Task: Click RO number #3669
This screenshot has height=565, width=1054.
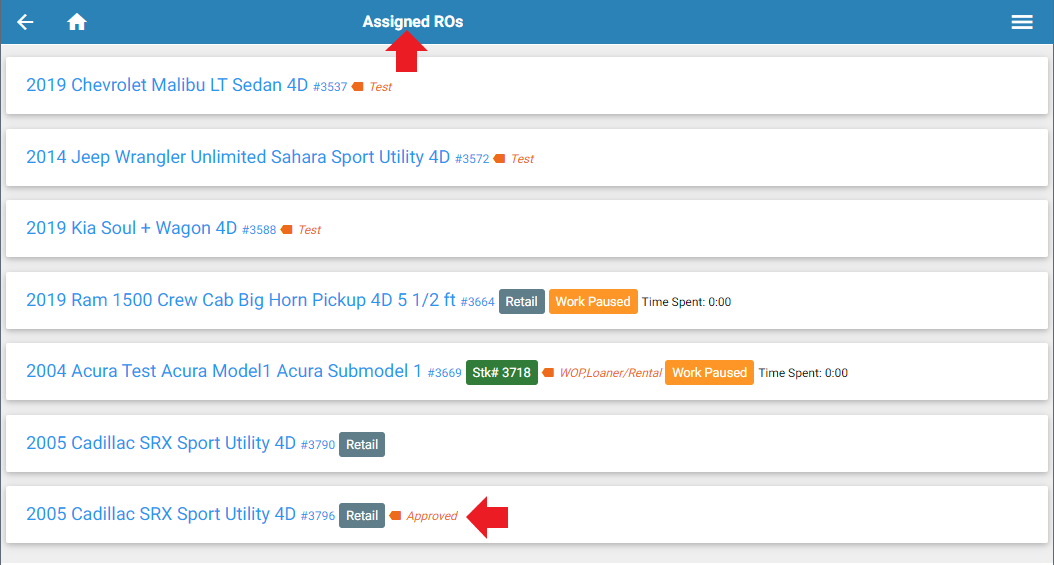Action: (444, 374)
